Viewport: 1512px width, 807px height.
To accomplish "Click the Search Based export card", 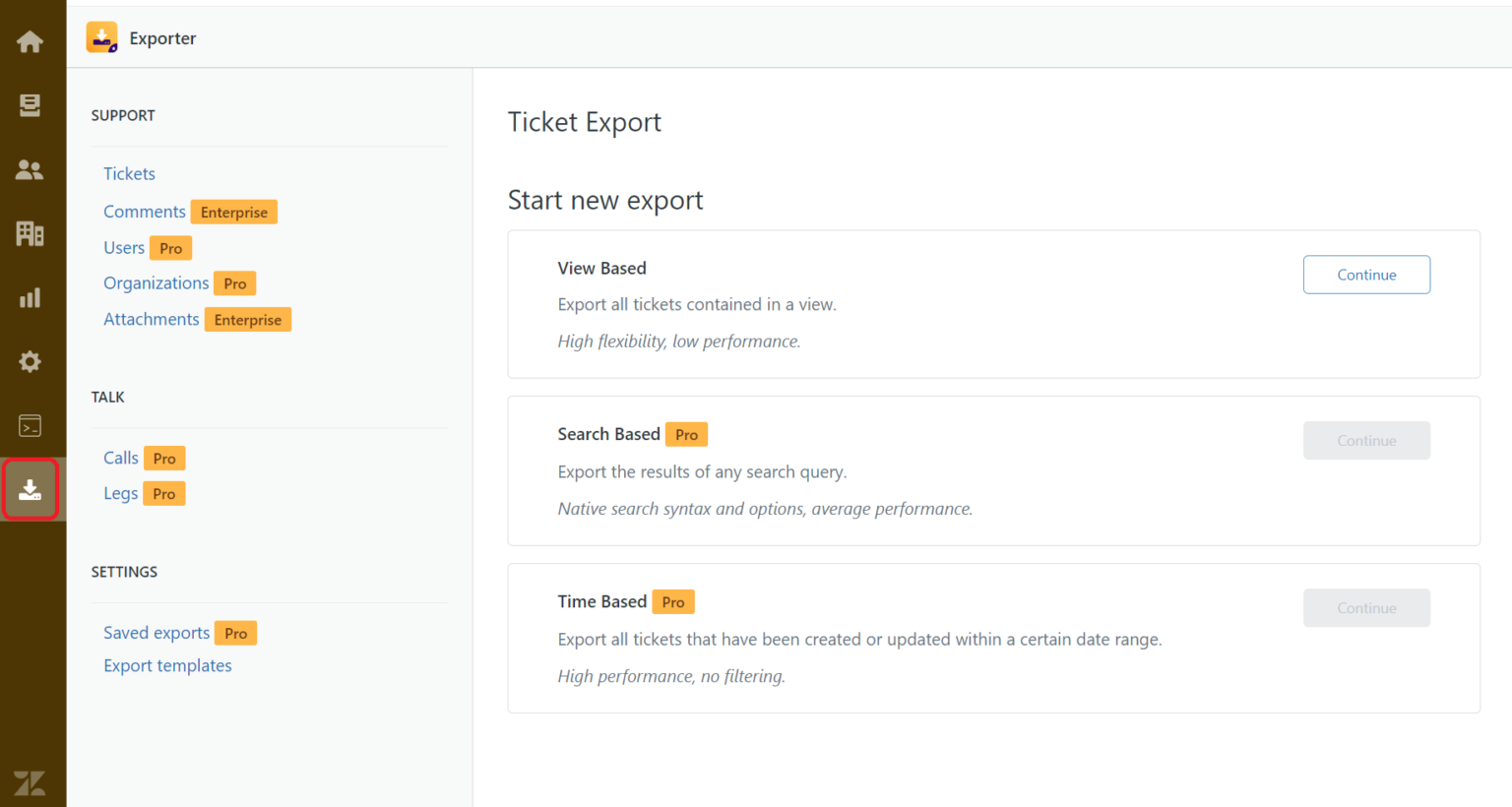I will 993,470.
